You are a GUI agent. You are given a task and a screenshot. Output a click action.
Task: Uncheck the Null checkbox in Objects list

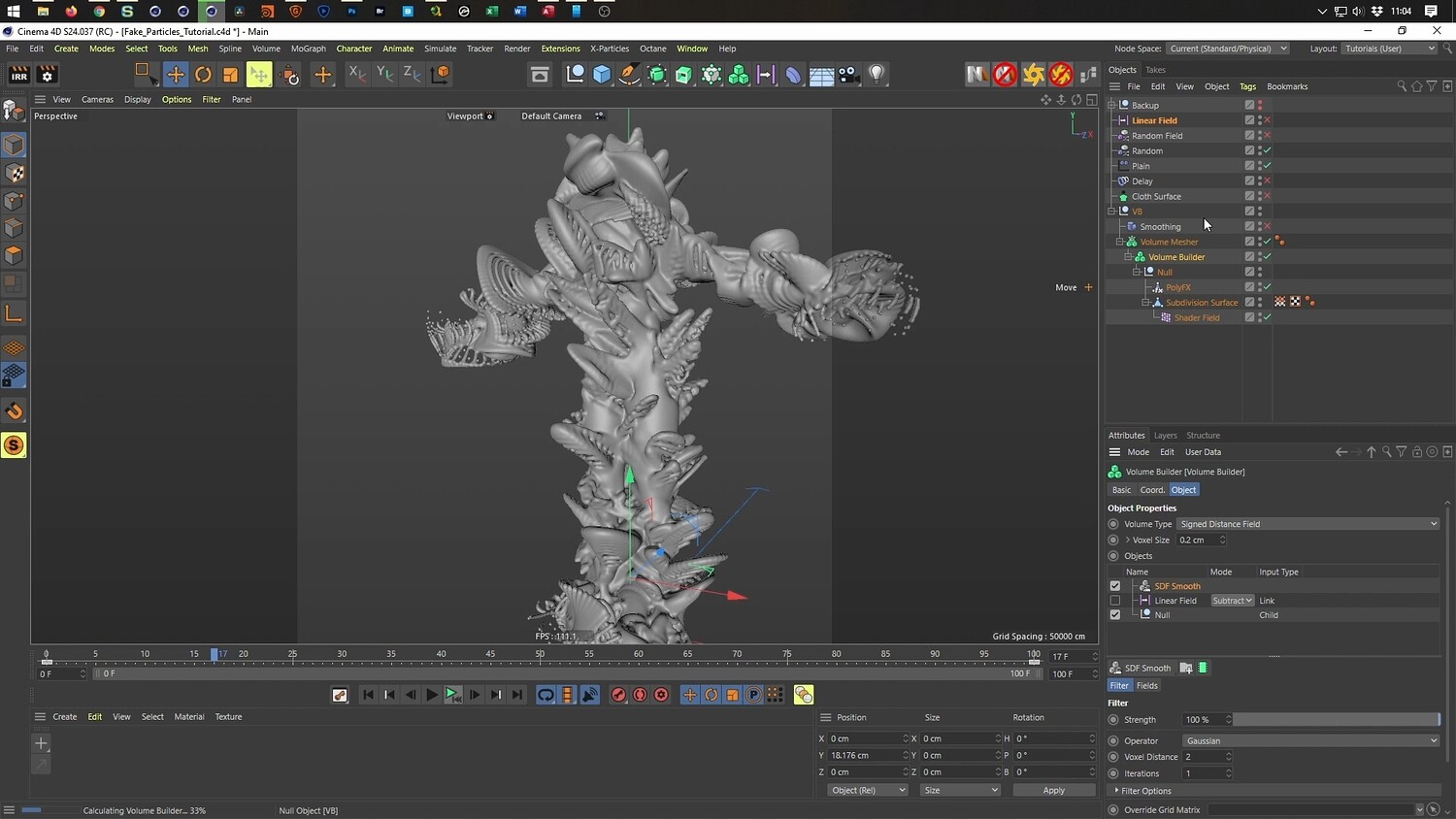point(1114,615)
